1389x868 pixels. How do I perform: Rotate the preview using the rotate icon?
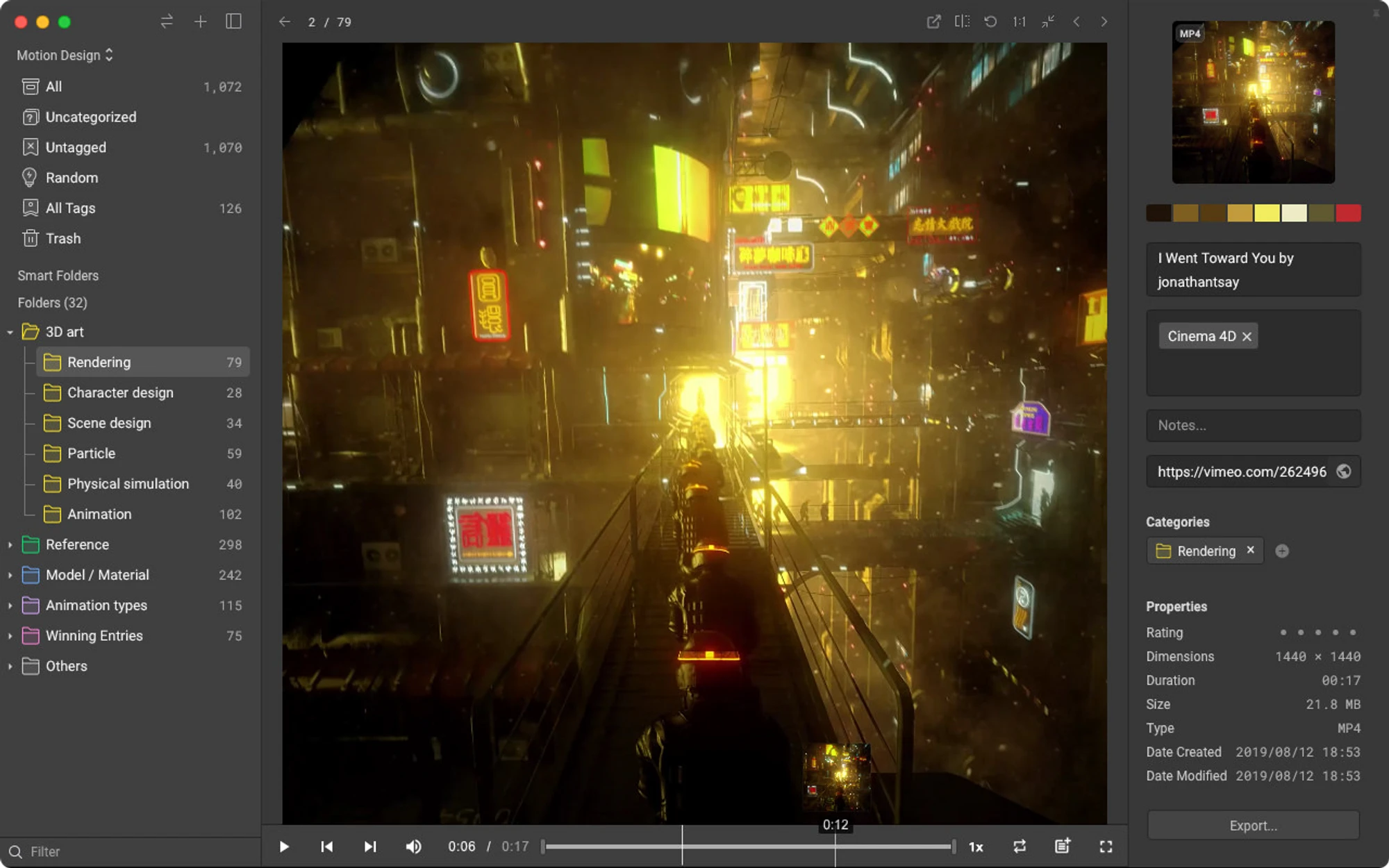(990, 22)
